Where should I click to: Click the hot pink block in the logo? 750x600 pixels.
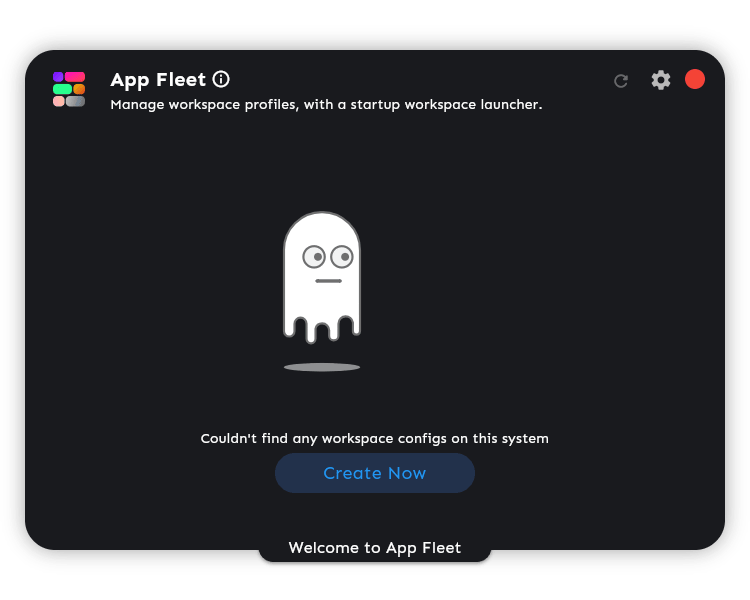click(x=75, y=77)
